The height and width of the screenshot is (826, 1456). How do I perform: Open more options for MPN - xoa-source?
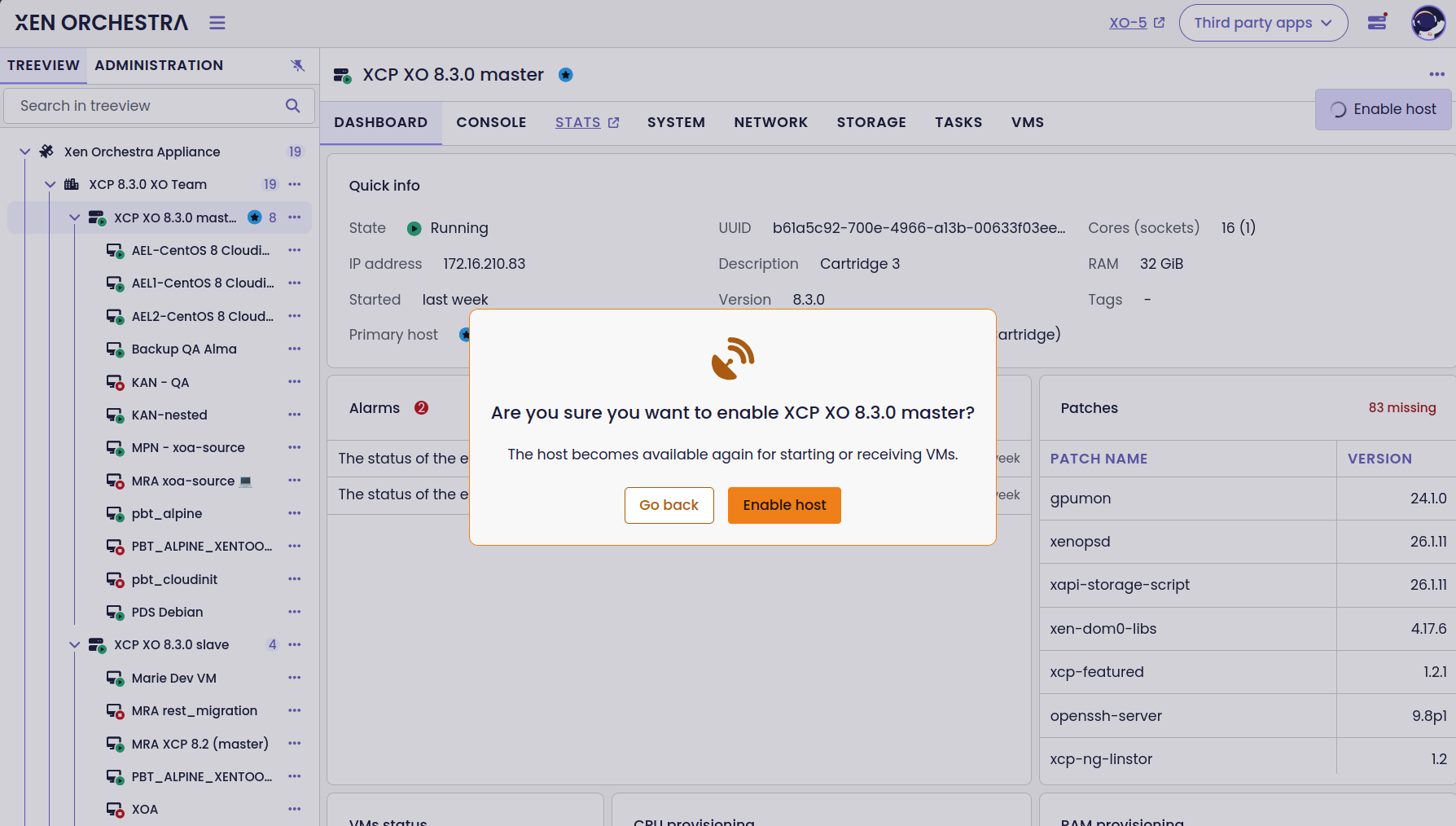(x=295, y=447)
